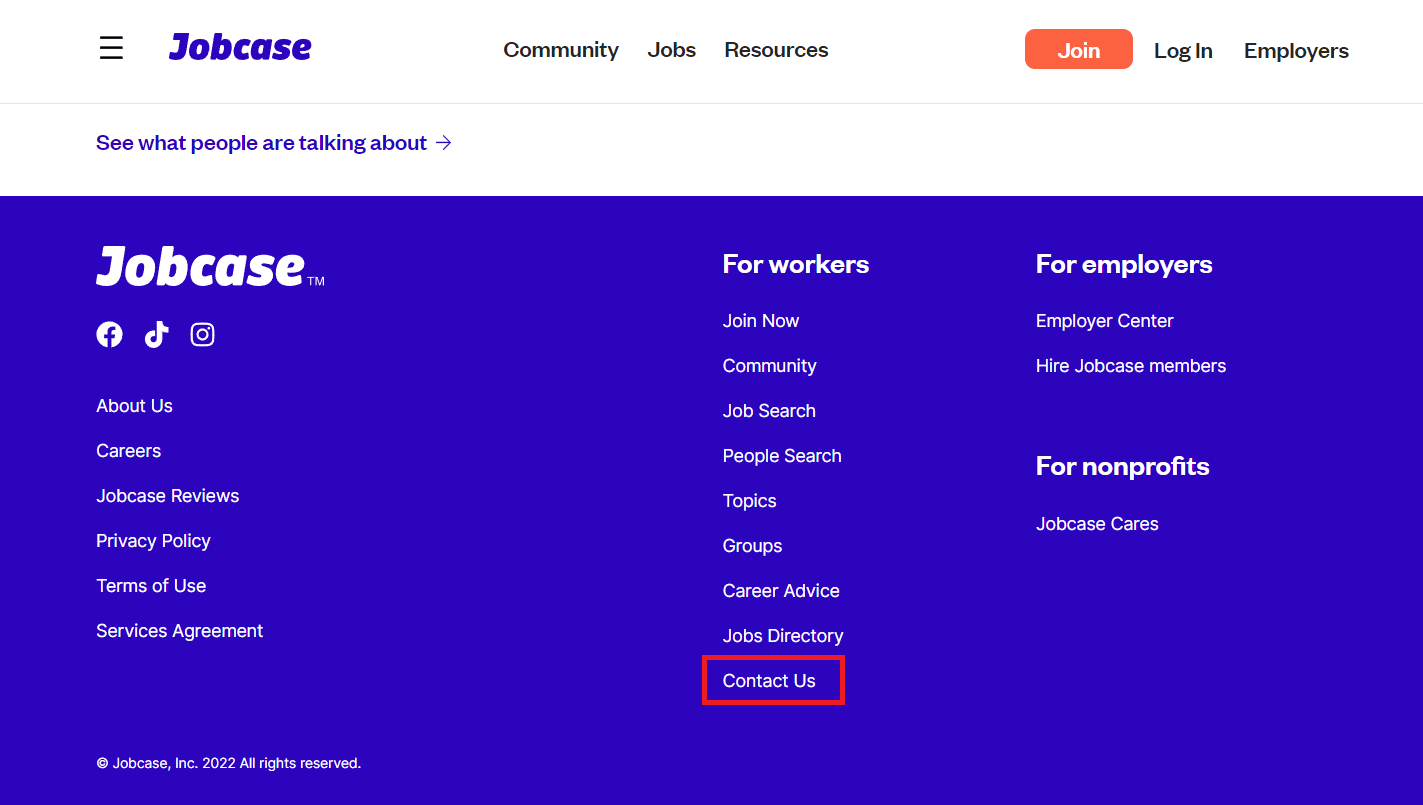This screenshot has height=805, width=1423.
Task: Click See what people are talking about
Action: (x=260, y=142)
